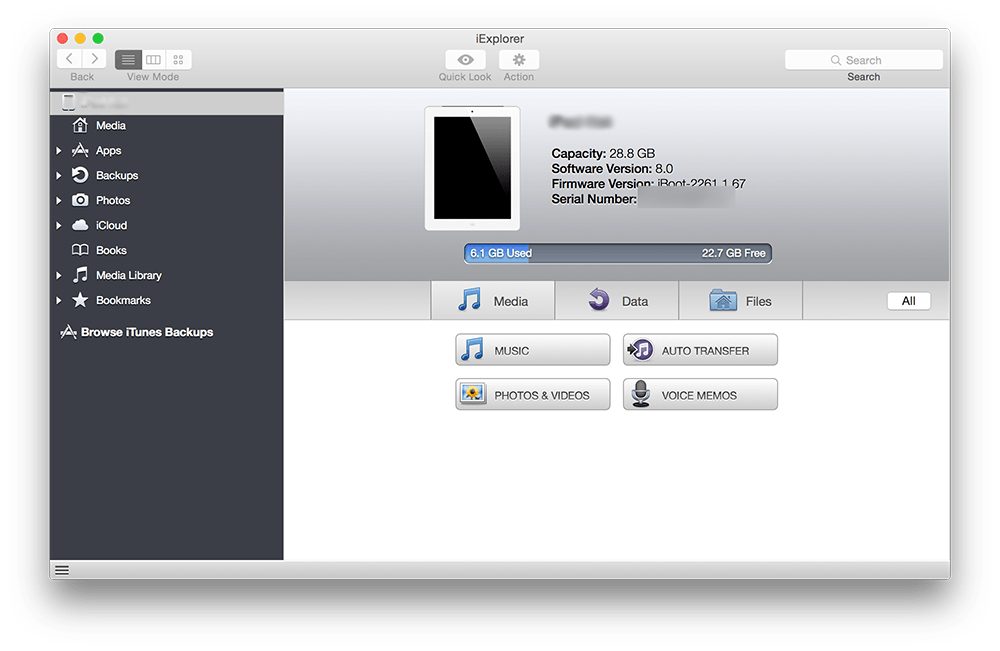
Task: Open the VOICE MEMOS button
Action: tap(700, 395)
